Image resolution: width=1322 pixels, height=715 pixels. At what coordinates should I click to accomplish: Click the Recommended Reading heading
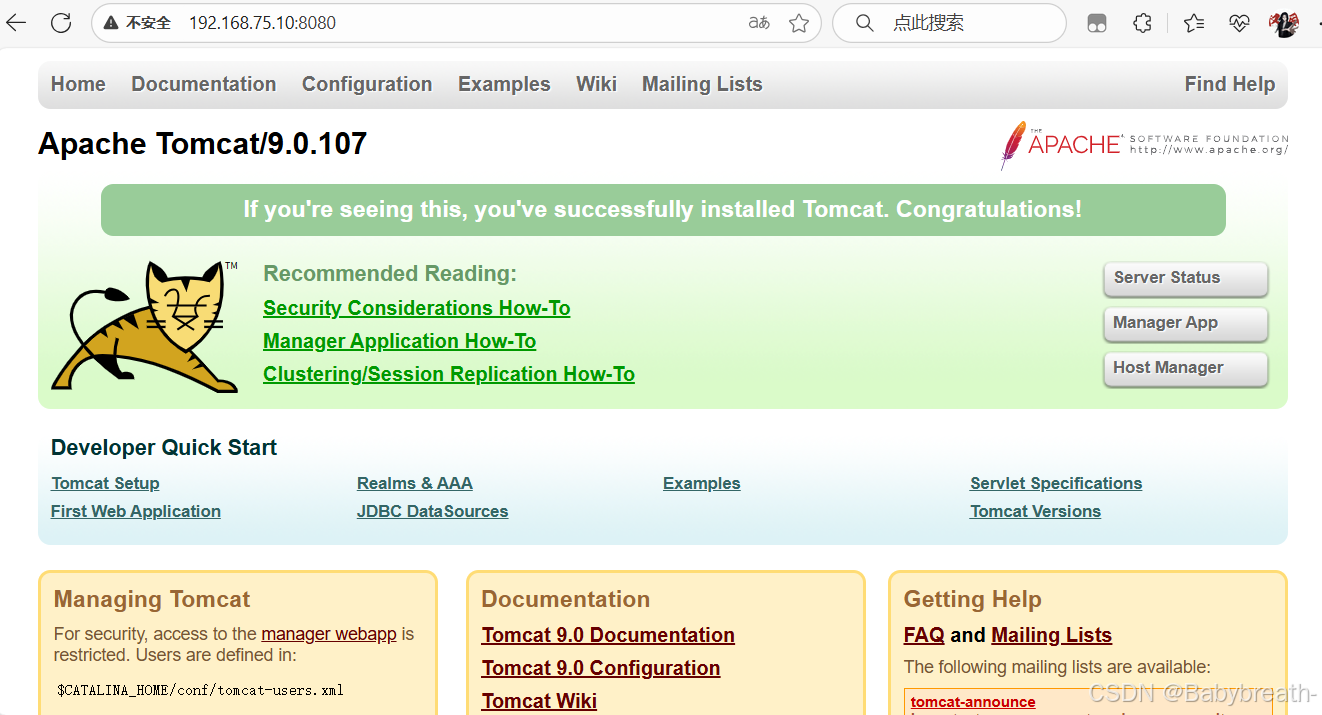(390, 274)
